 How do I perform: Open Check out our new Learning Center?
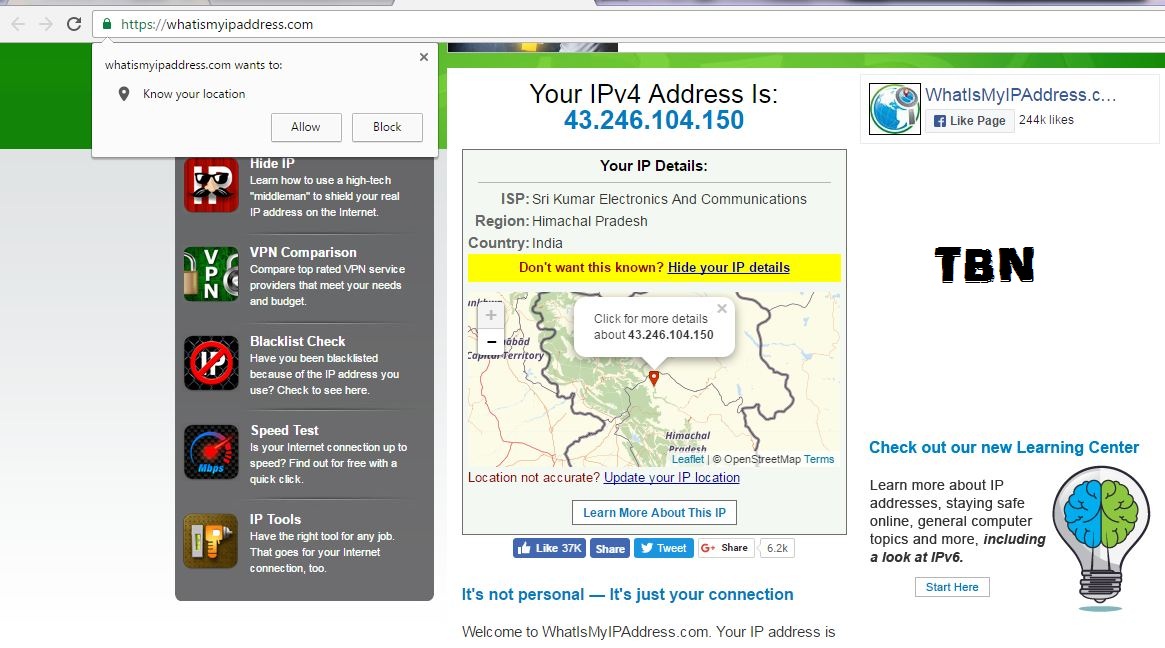click(x=1004, y=447)
